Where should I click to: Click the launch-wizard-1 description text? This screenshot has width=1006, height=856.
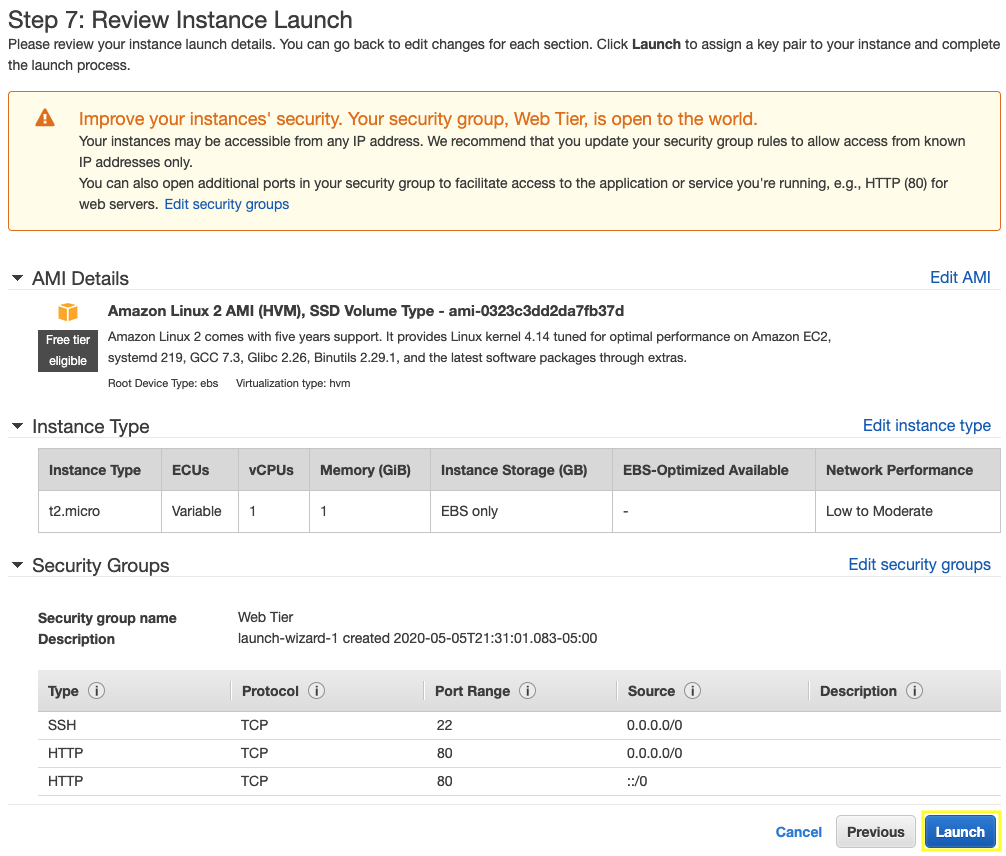pos(418,638)
